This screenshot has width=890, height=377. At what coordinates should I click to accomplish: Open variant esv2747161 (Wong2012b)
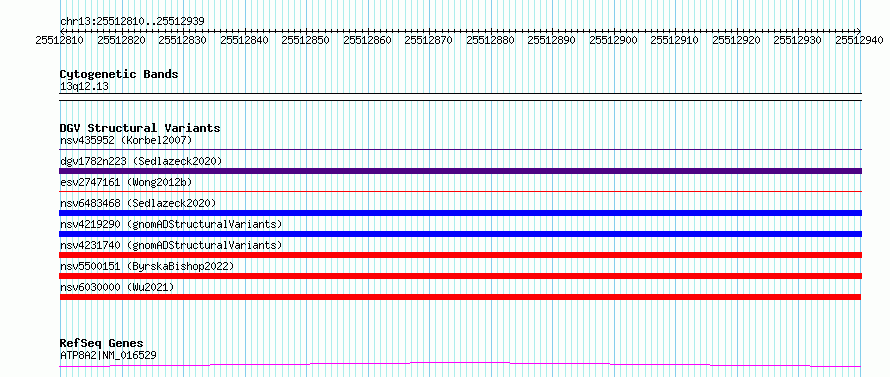pos(126,182)
